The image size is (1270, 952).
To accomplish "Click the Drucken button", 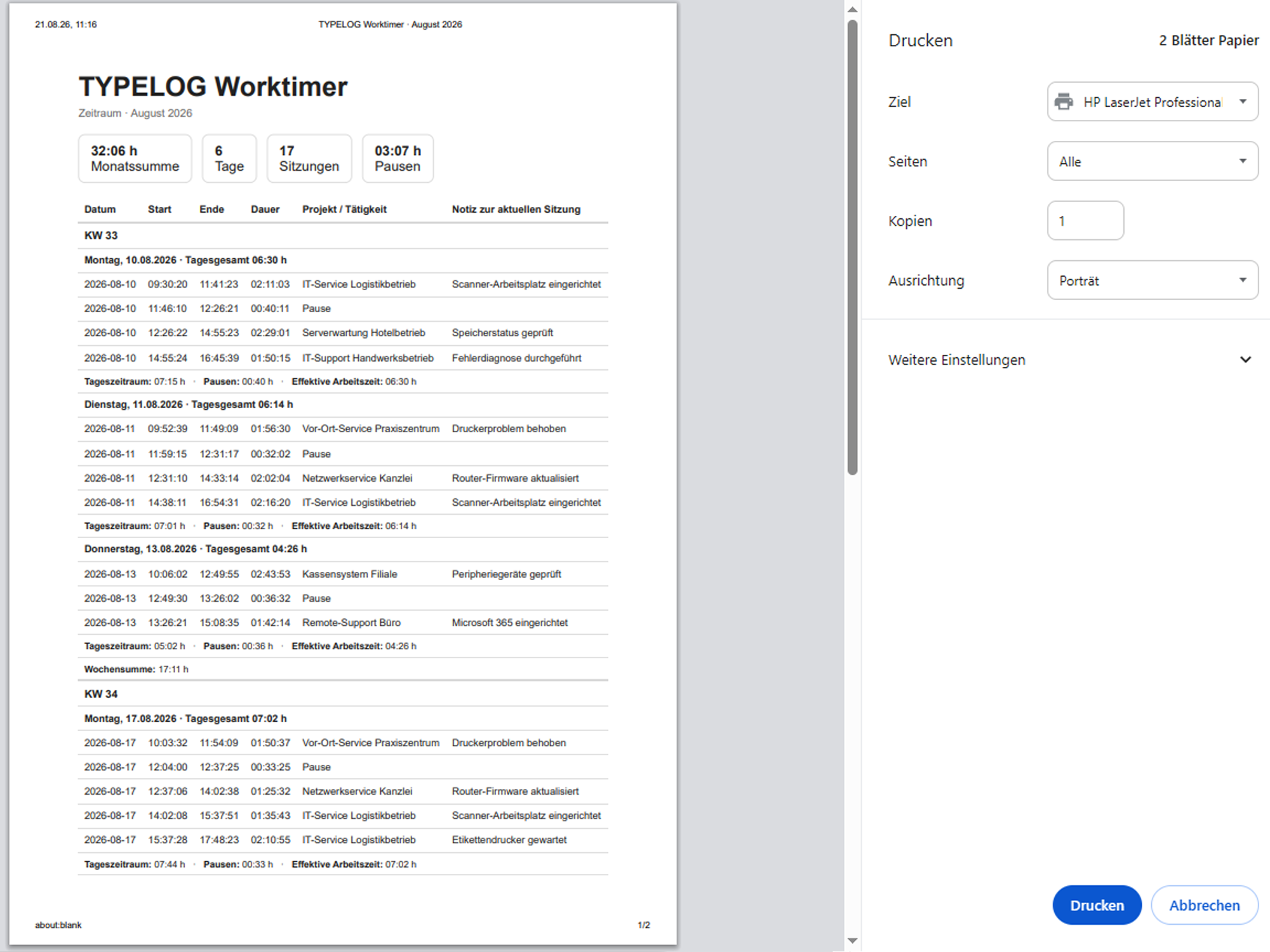I will (1097, 905).
